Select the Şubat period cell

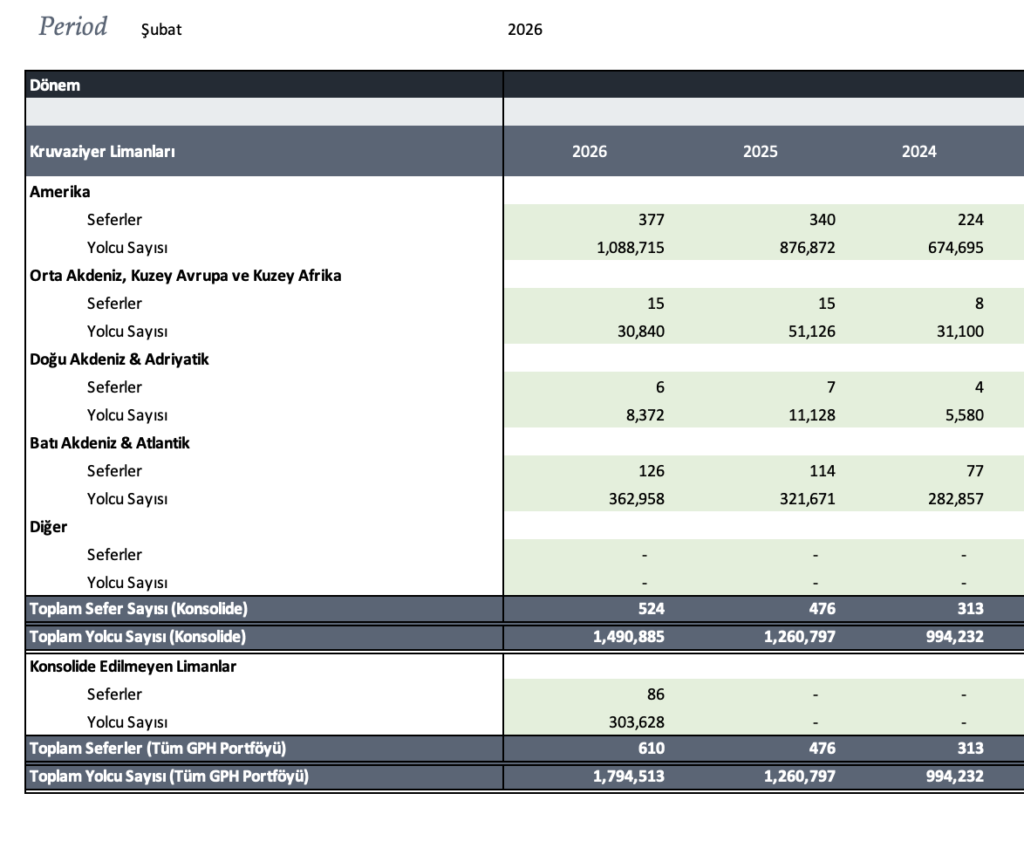point(162,30)
